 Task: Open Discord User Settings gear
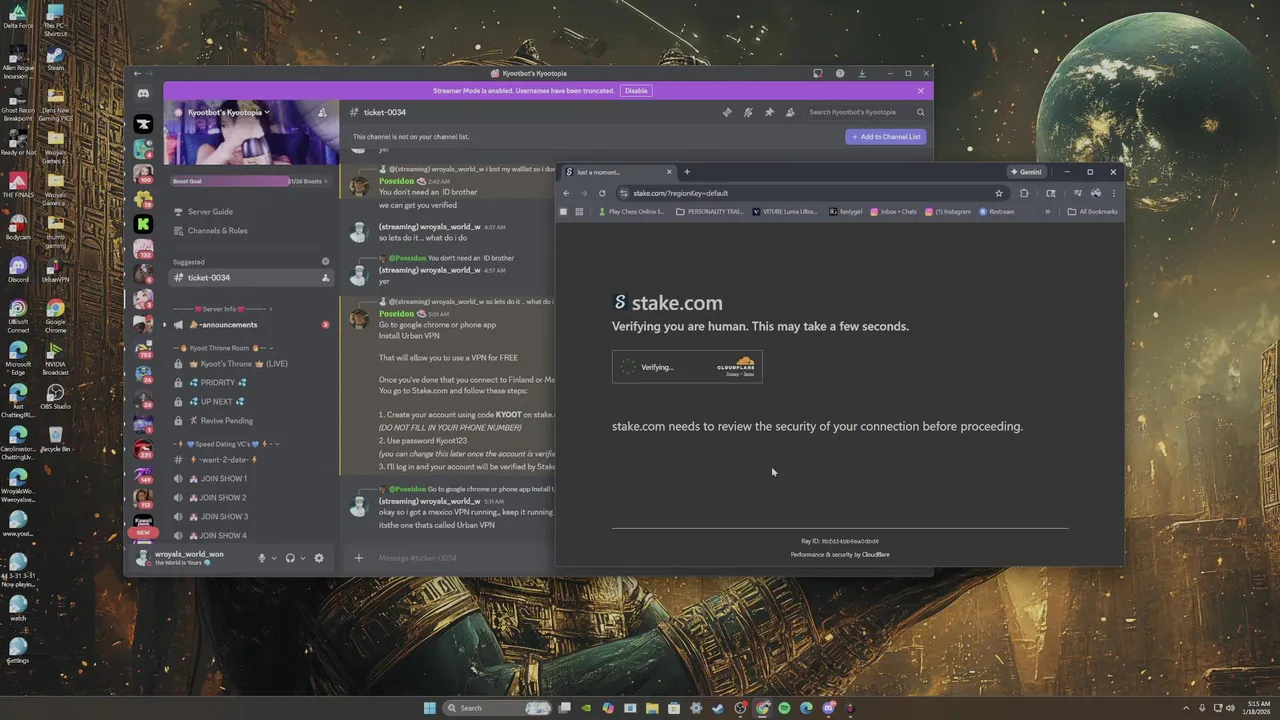pyautogui.click(x=319, y=558)
